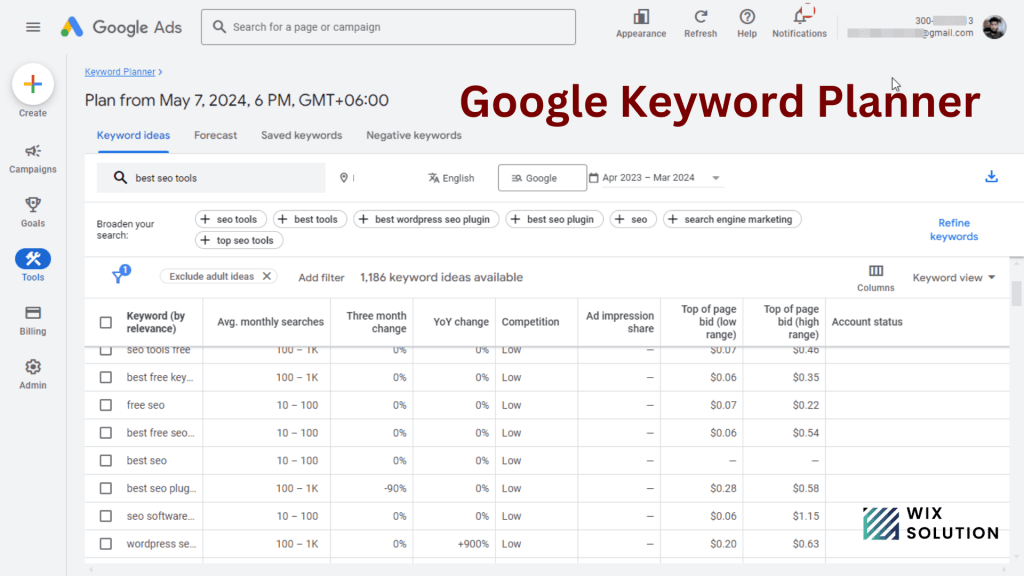Switch to the Saved keywords tab
Viewport: 1024px width, 576px height.
(302, 135)
